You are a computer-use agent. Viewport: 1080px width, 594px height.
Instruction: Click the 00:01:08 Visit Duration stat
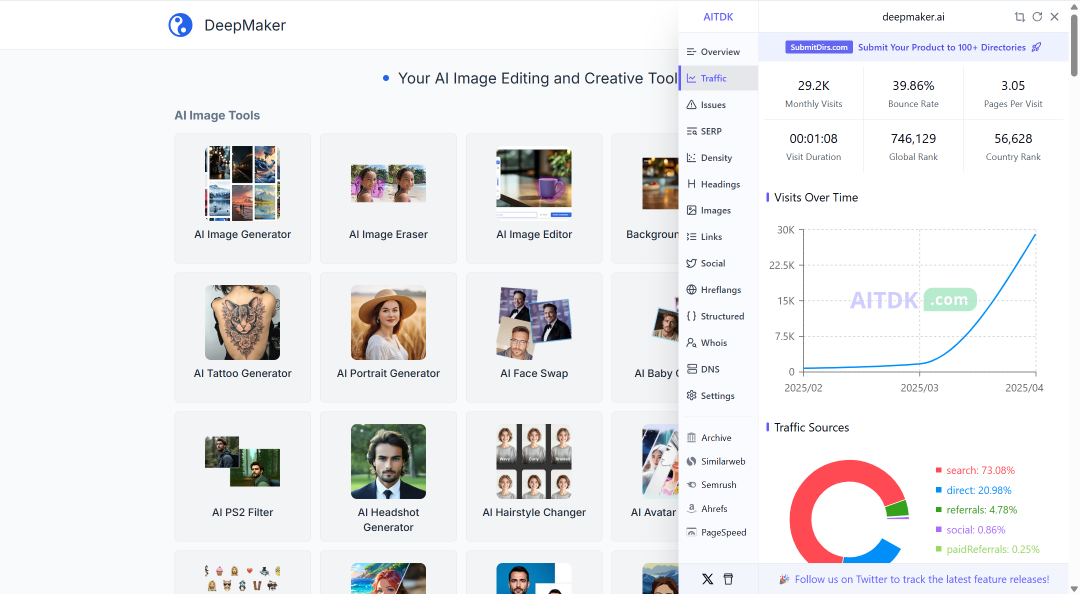point(813,147)
